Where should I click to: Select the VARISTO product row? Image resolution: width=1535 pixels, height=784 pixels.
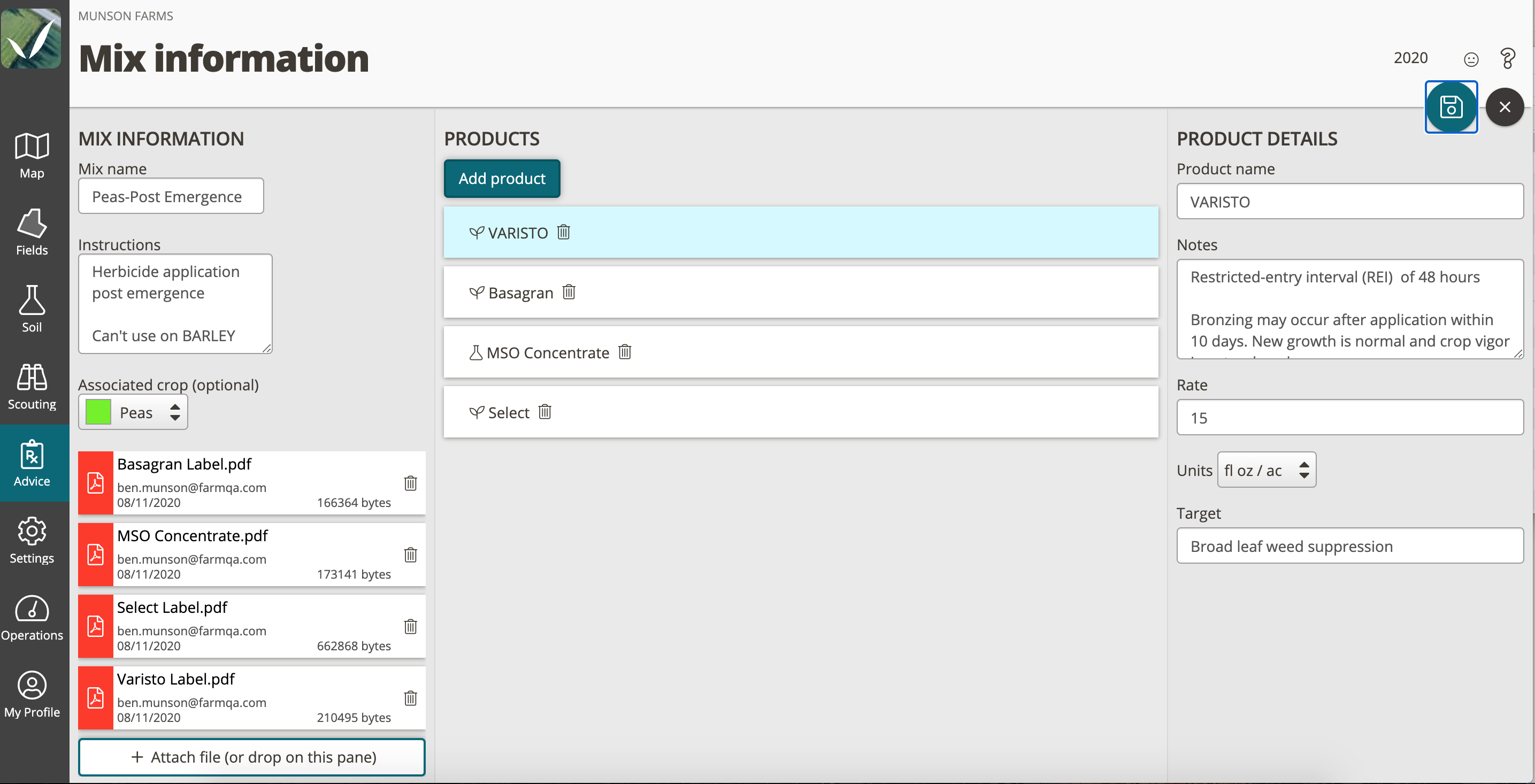(800, 232)
